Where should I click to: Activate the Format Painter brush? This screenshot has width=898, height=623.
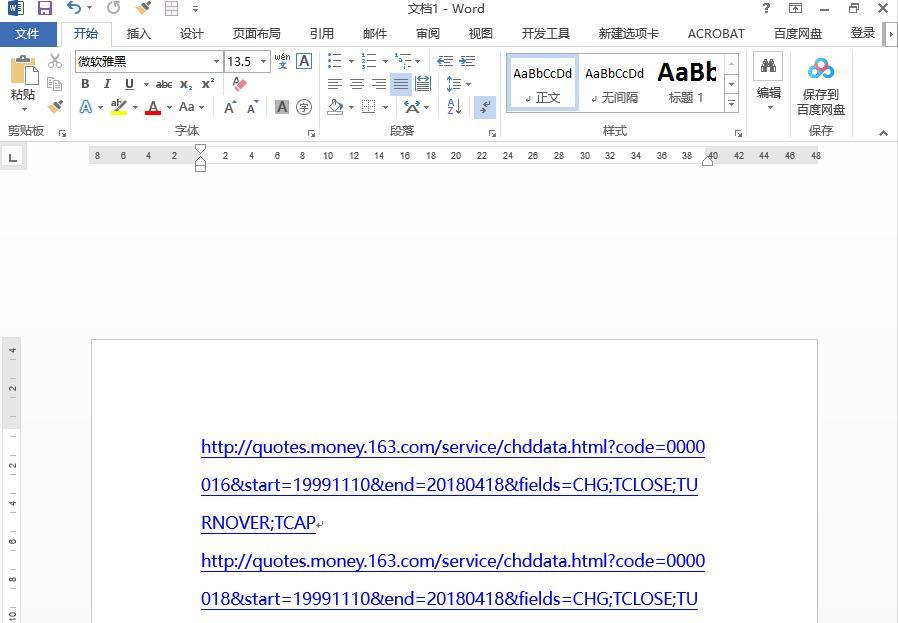click(55, 107)
